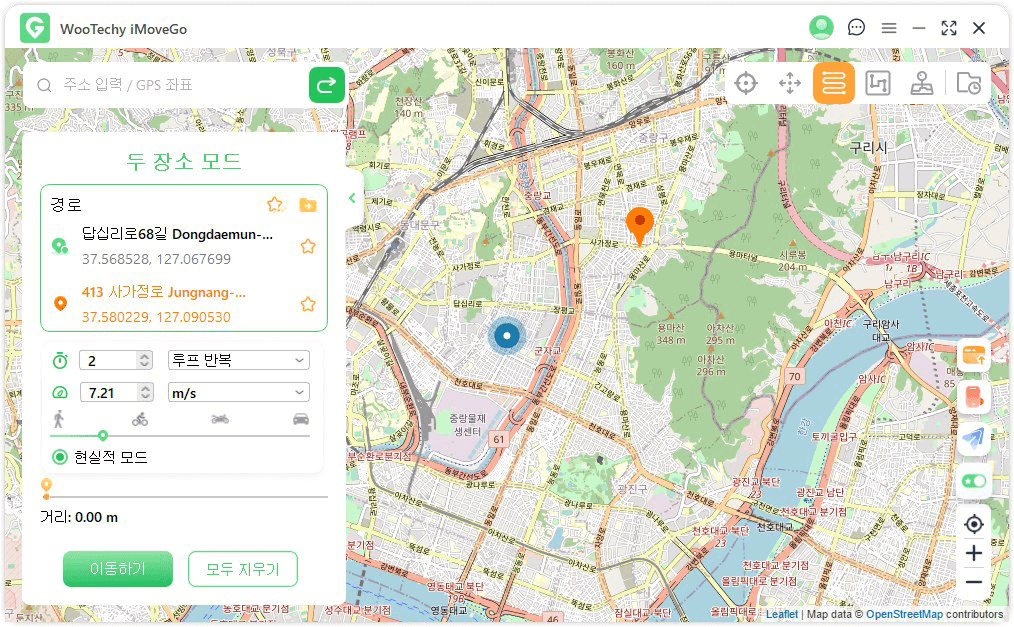Switch to multi-spot route mode icon
Screen dimensions: 1014x627
coord(877,84)
